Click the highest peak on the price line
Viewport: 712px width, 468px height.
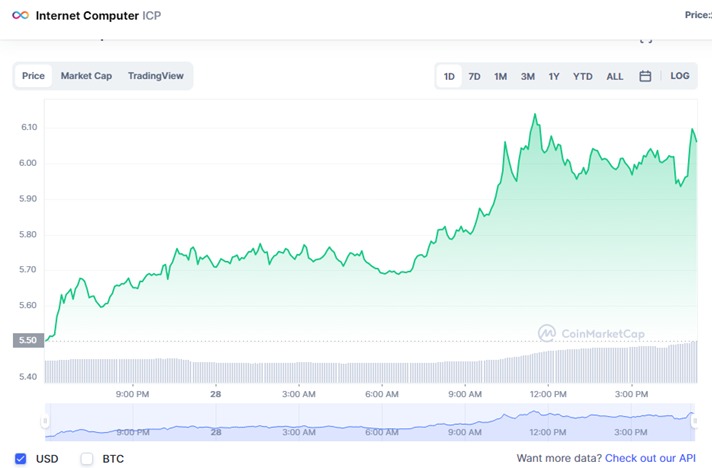tap(535, 114)
